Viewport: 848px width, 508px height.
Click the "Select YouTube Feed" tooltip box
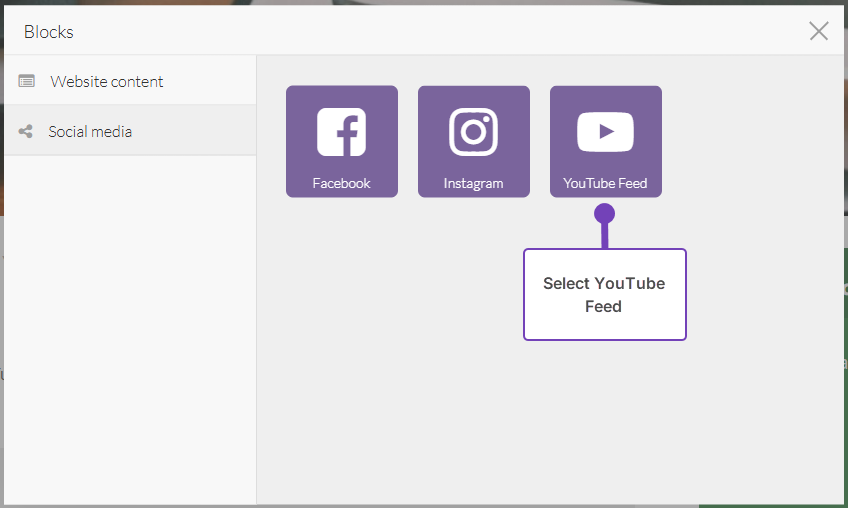(x=604, y=294)
